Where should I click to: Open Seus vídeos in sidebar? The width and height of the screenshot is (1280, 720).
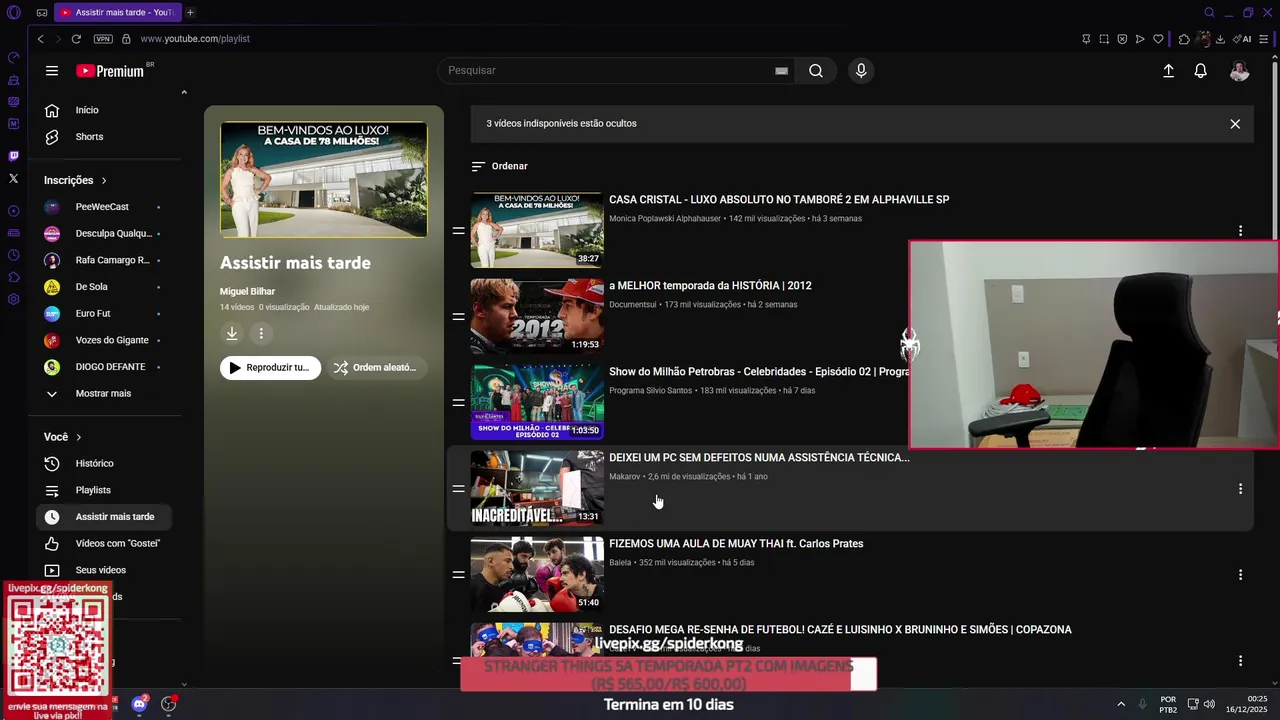coord(105,570)
